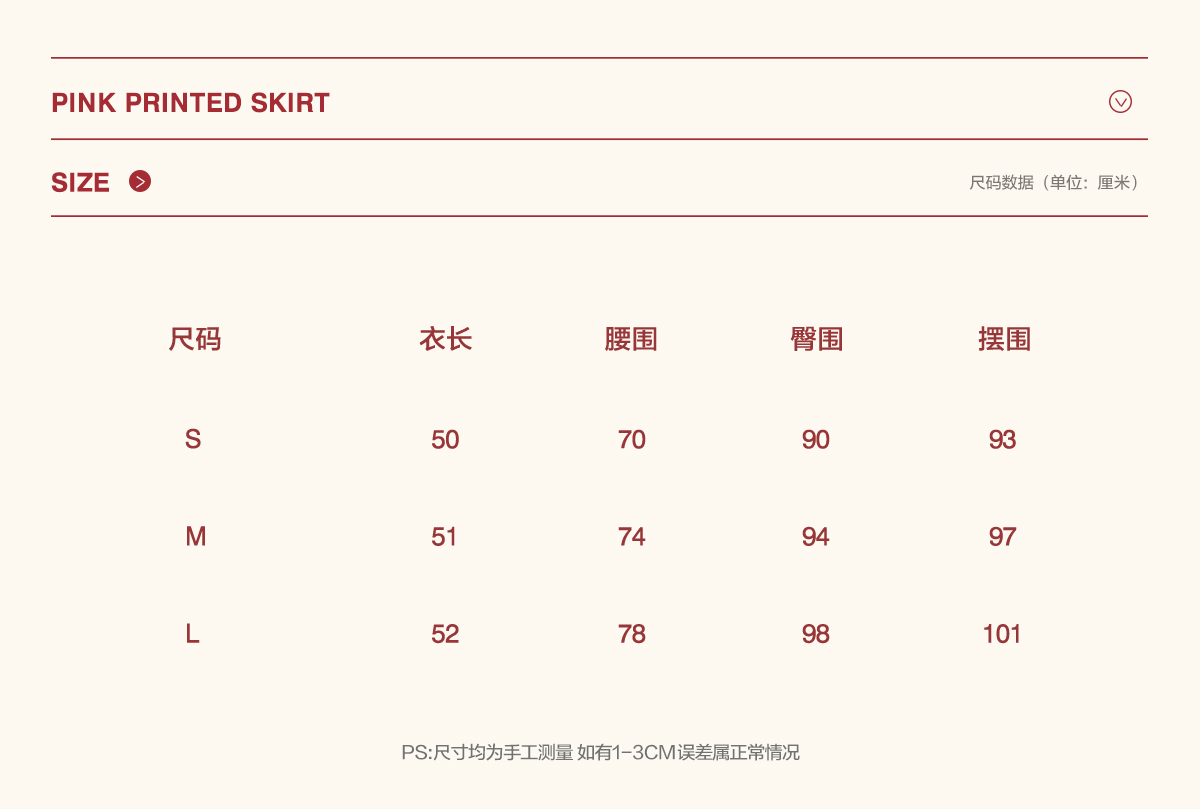Click the PS measurement note at bottom
The image size is (1200, 809).
pyautogui.click(x=600, y=753)
